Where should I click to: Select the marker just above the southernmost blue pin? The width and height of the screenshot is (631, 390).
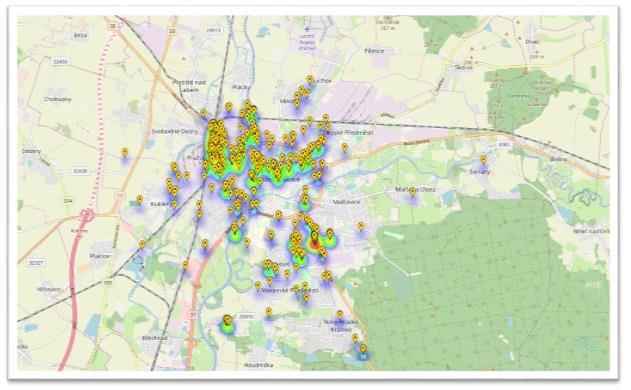coord(355,338)
